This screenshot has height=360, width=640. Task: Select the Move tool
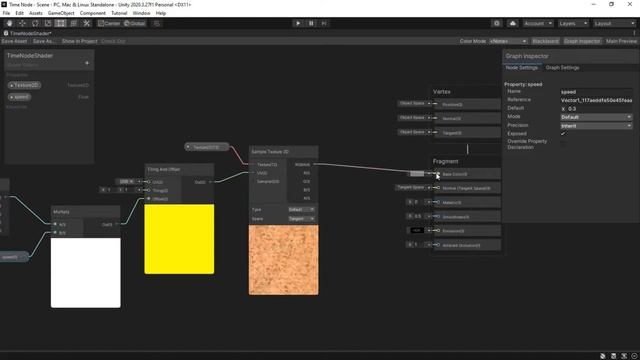coord(22,23)
